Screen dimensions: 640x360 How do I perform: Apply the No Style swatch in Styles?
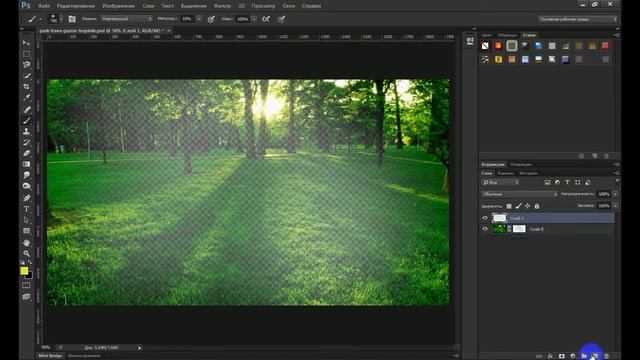tap(485, 46)
